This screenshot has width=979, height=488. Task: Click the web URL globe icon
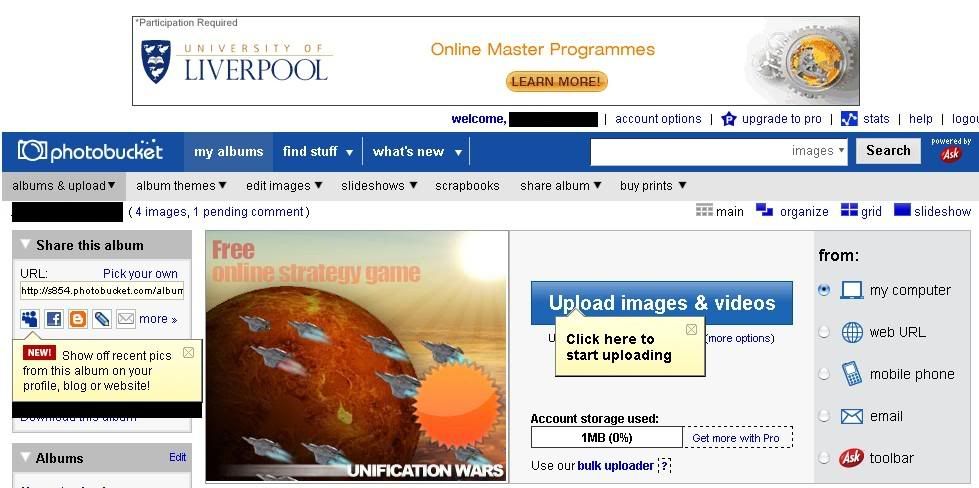click(x=852, y=332)
